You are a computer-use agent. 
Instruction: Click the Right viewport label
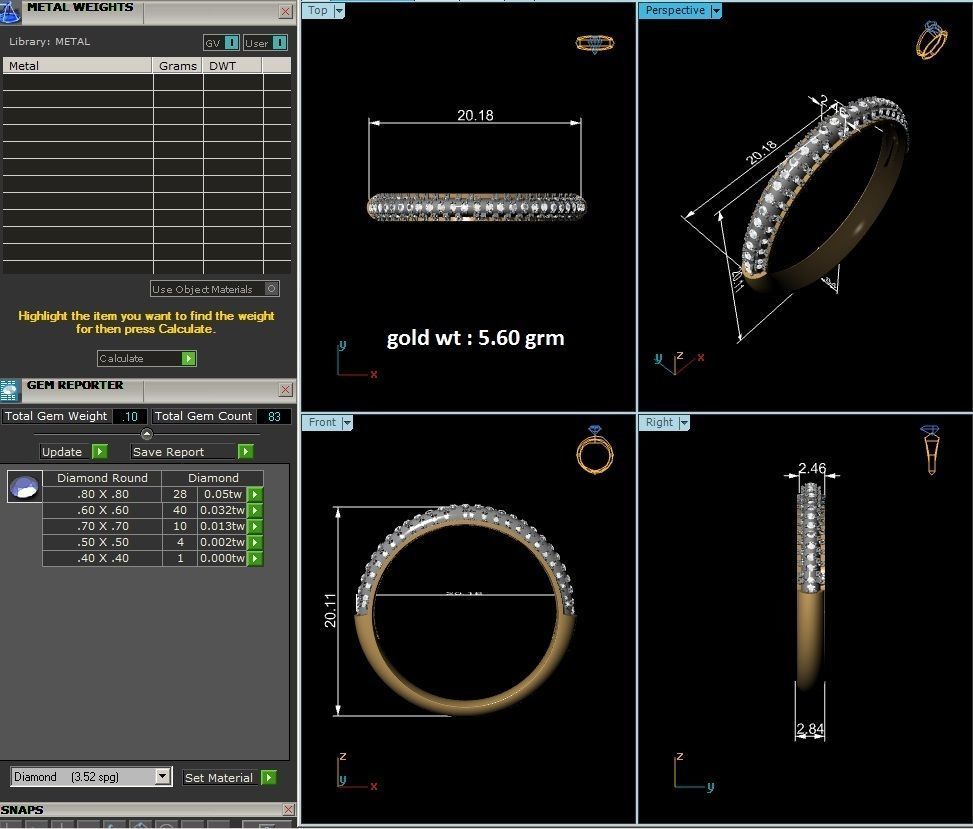(x=659, y=423)
